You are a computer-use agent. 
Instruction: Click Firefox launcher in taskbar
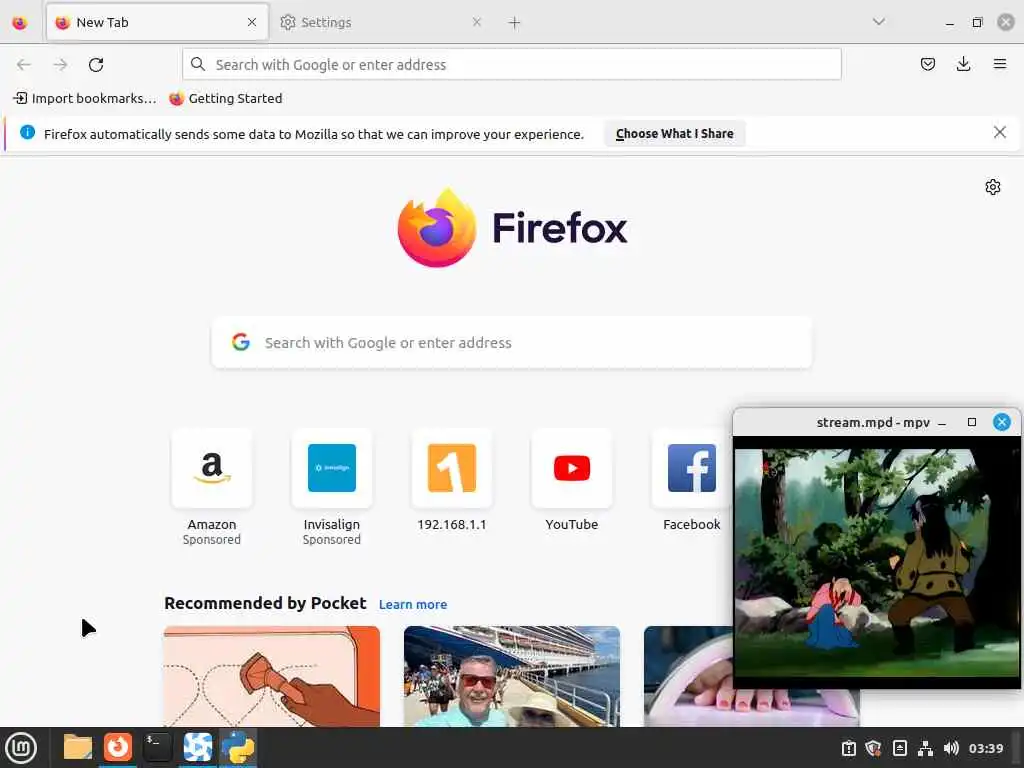click(118, 747)
